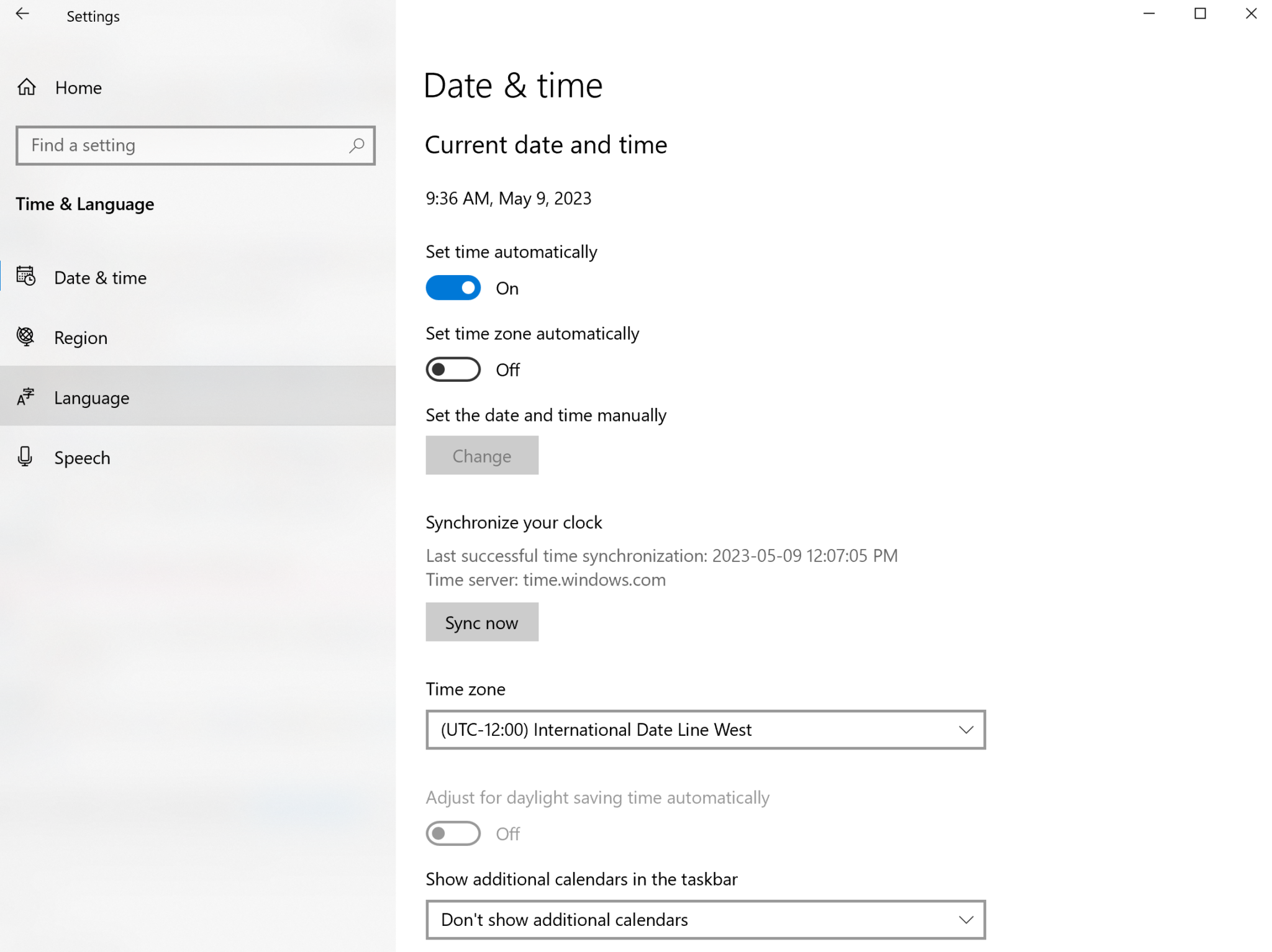Open the Time zone dropdown
Image resolution: width=1272 pixels, height=952 pixels.
coord(705,730)
